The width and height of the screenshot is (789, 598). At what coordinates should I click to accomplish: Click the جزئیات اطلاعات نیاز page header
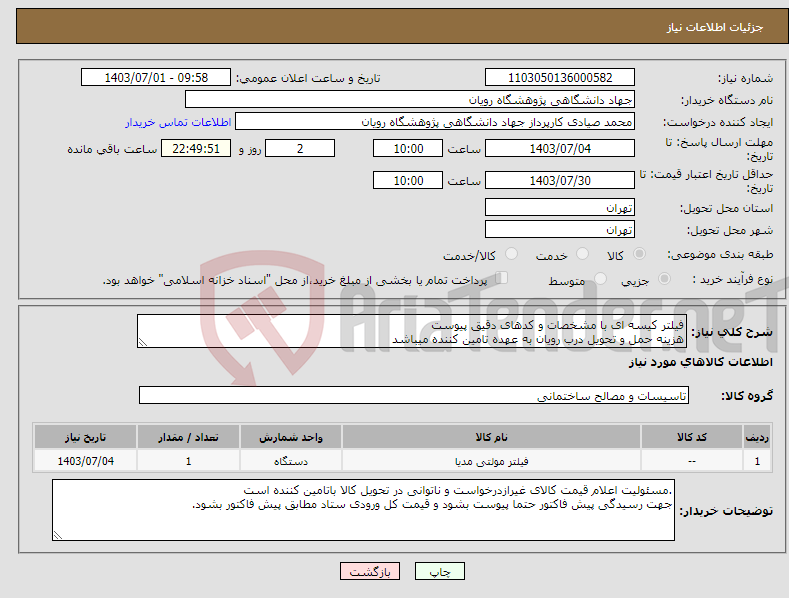[x=715, y=27]
